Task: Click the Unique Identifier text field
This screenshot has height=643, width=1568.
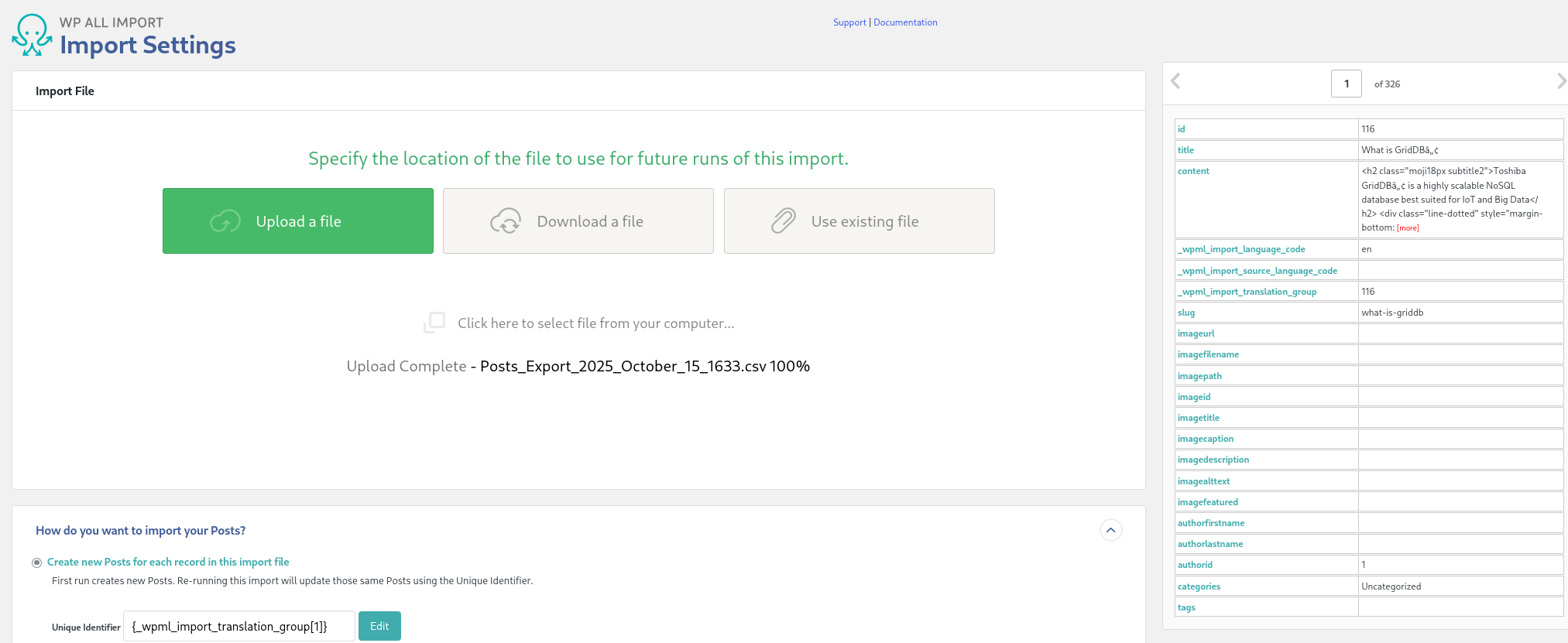Action: pyautogui.click(x=238, y=626)
